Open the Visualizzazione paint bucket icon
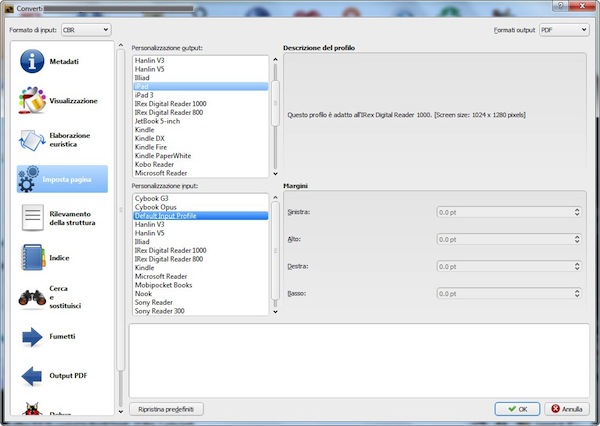 32,100
